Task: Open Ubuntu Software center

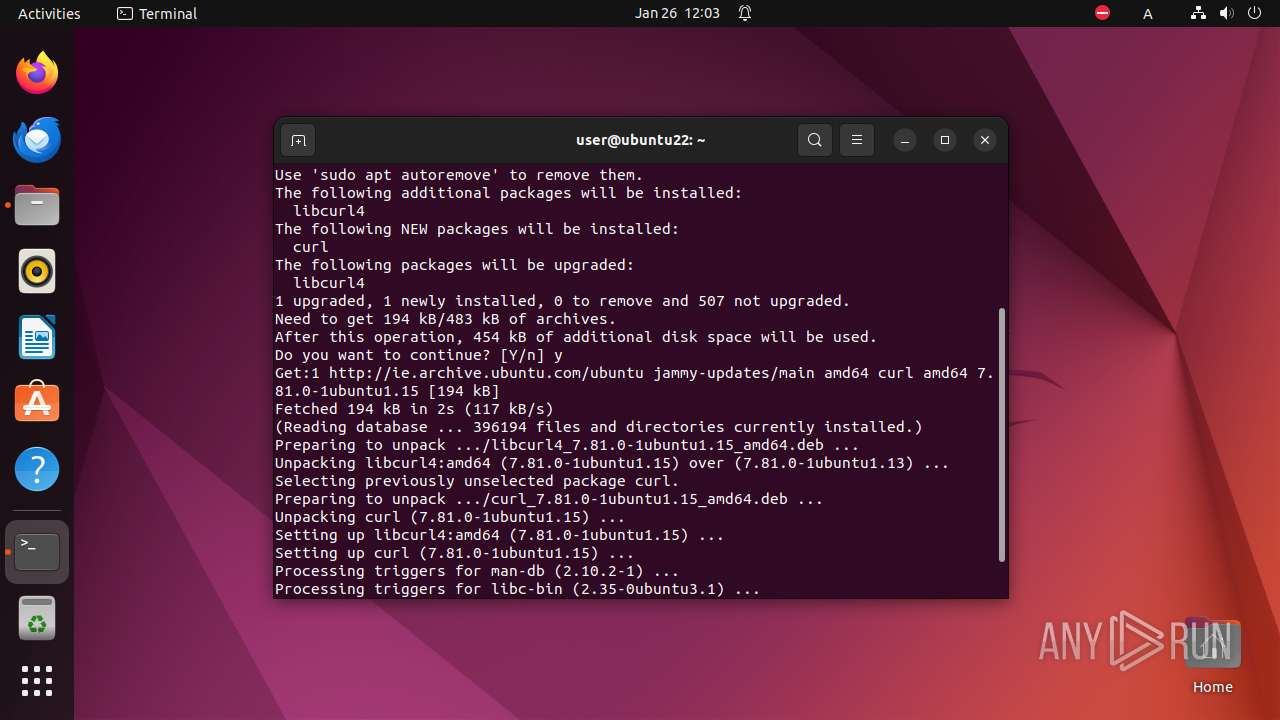Action: coord(37,403)
